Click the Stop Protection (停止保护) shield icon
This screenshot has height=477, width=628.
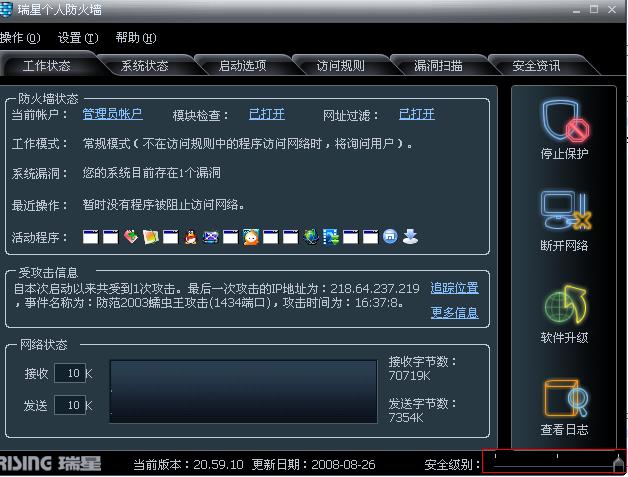pyautogui.click(x=565, y=121)
